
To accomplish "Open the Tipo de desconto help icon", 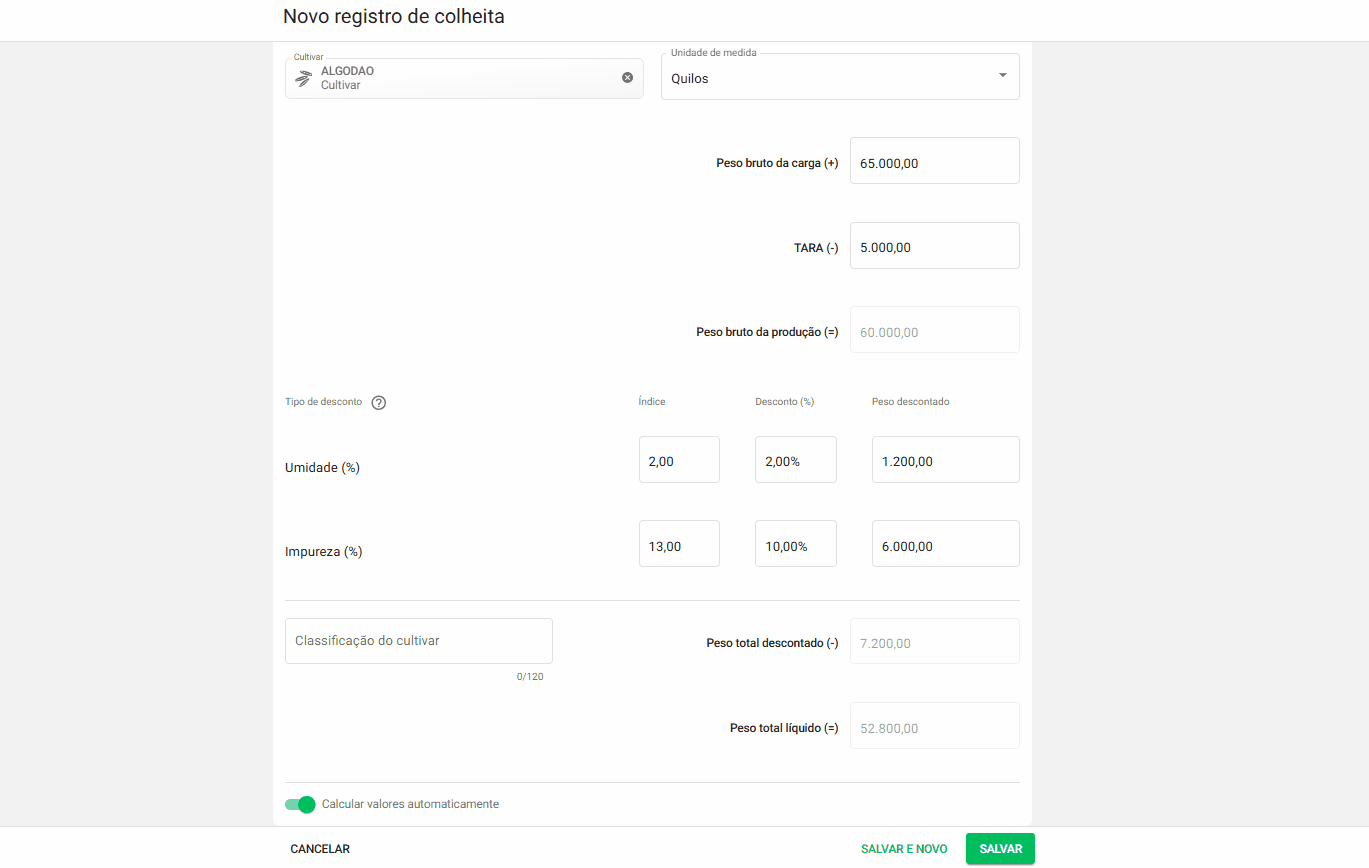I will click(378, 403).
